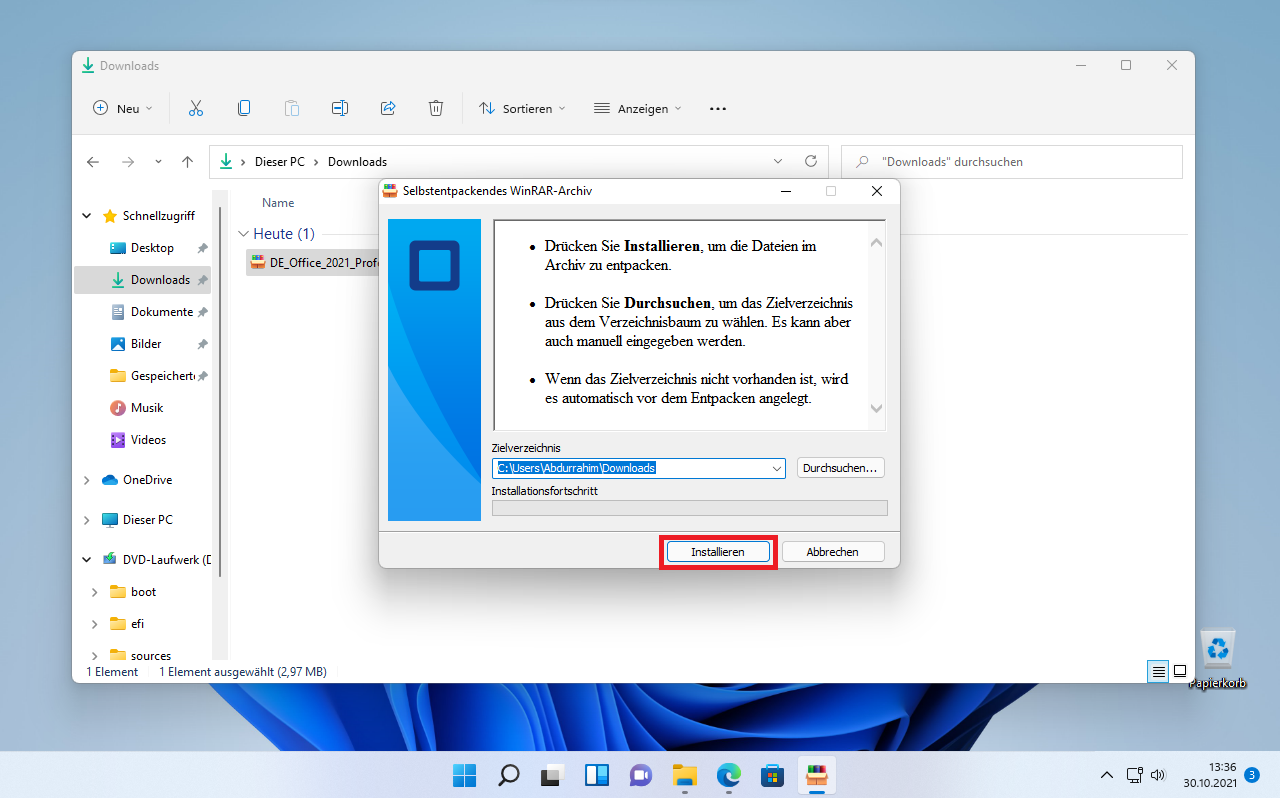
Task: Open Durchsuchen to choose target folder
Action: click(840, 468)
